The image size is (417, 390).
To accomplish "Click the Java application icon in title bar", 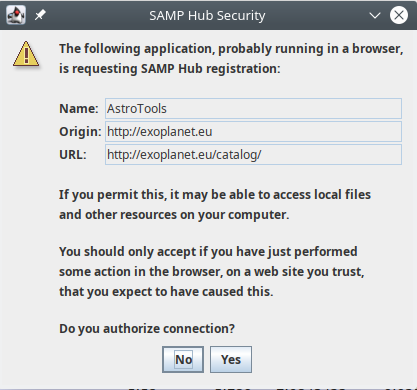I will pos(16,15).
